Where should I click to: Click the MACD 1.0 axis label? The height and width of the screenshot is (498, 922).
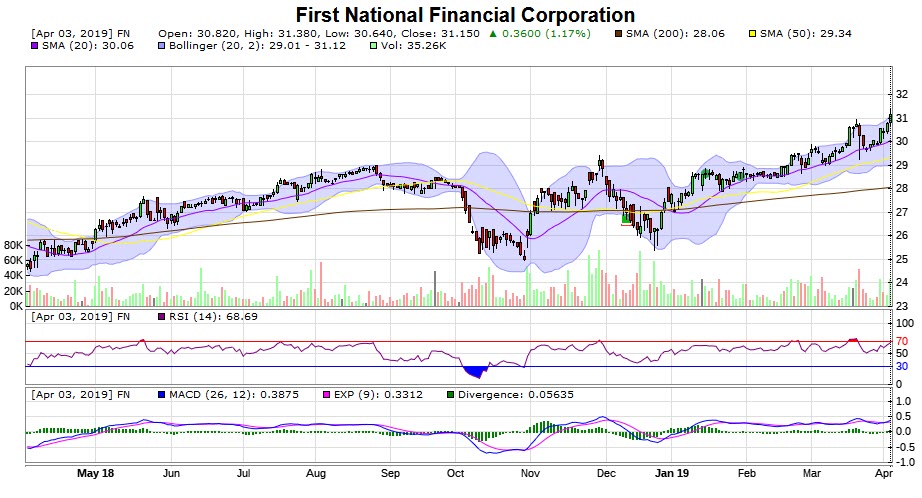click(904, 402)
